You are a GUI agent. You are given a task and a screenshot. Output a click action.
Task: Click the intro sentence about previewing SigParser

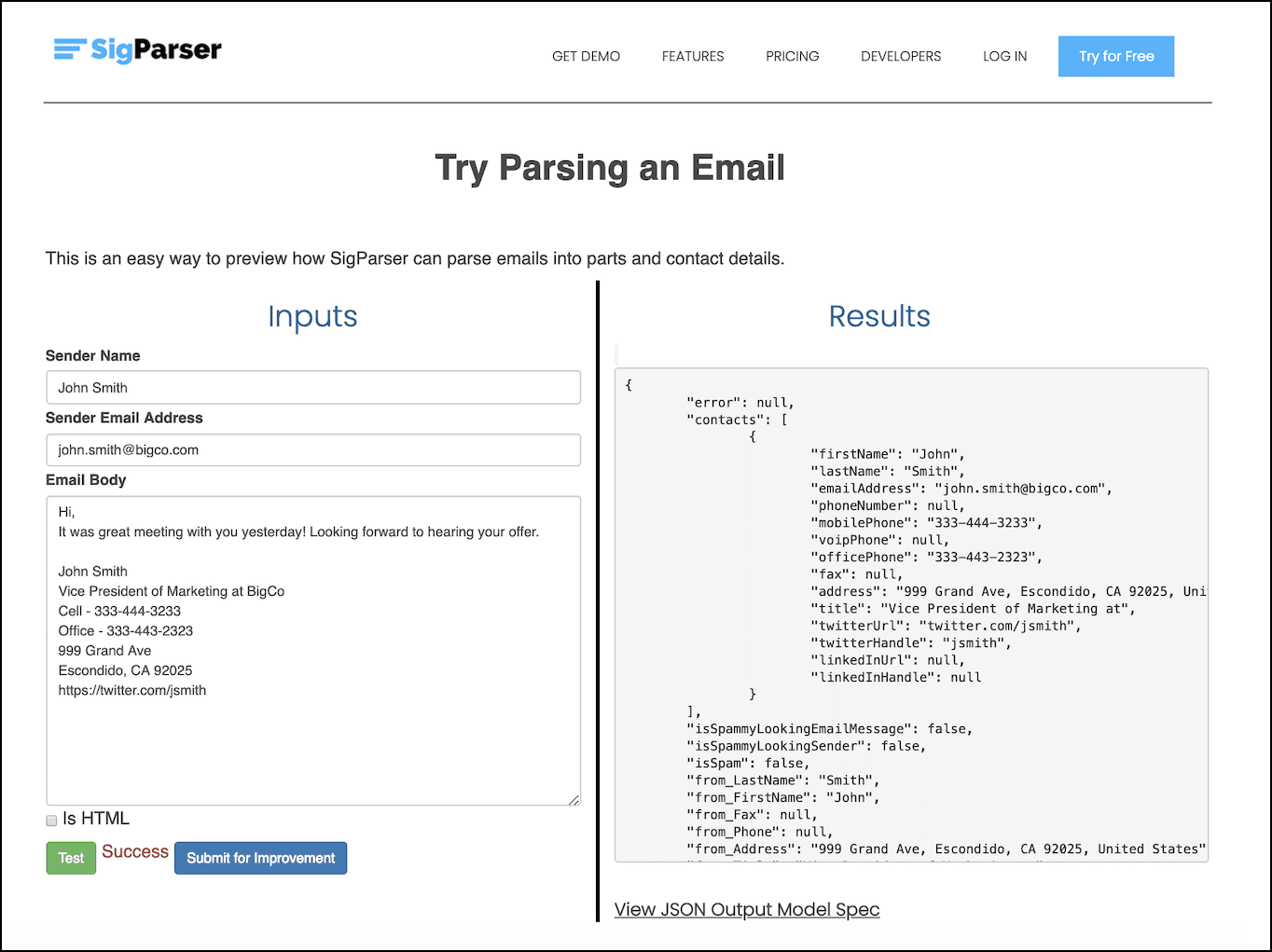[415, 258]
